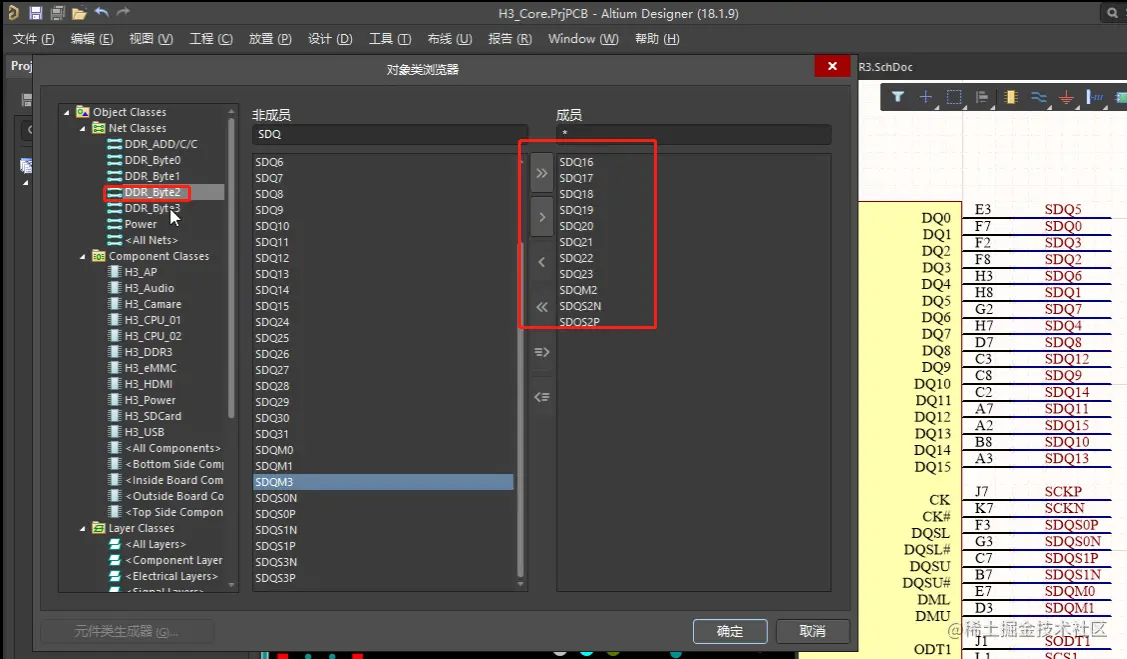This screenshot has height=659, width=1127.
Task: Collapse the Layer Classes node
Action: coord(83,528)
